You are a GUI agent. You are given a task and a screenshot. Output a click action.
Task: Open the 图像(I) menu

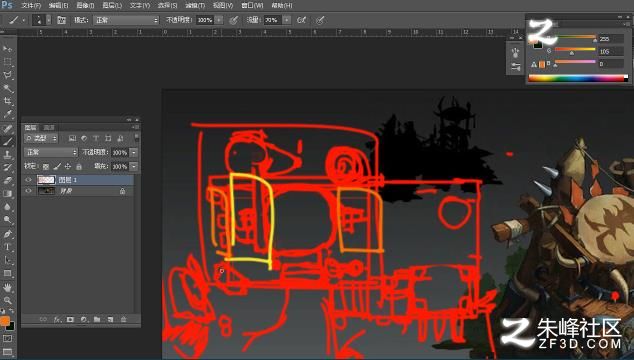[85, 6]
